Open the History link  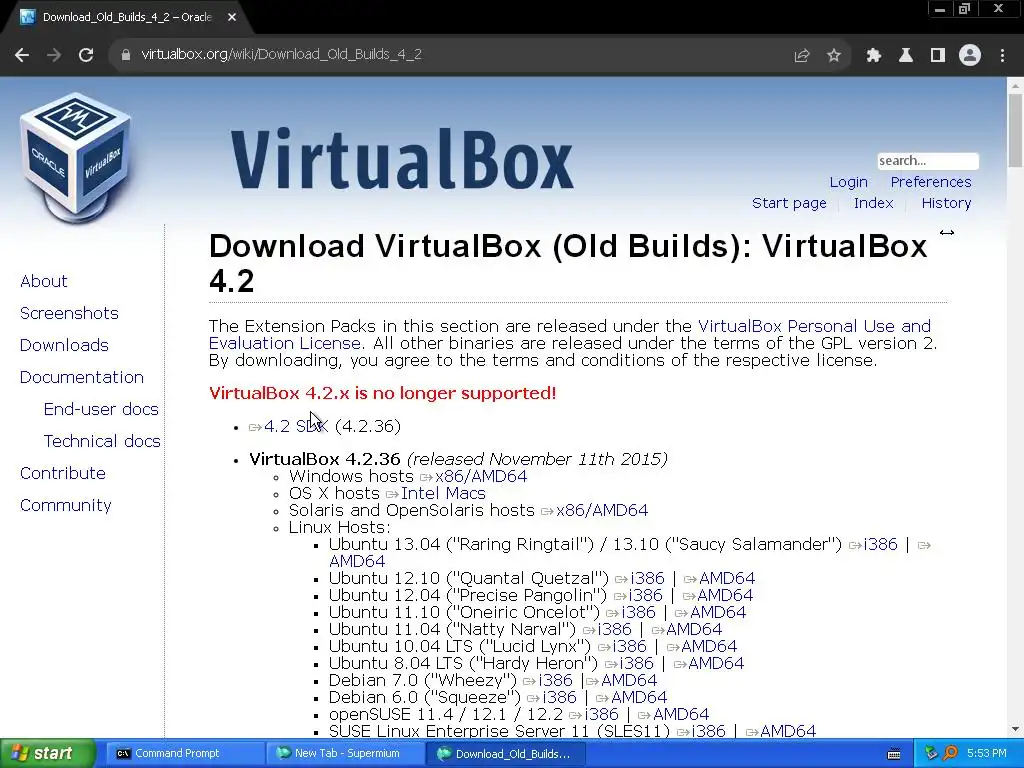pyautogui.click(x=946, y=203)
